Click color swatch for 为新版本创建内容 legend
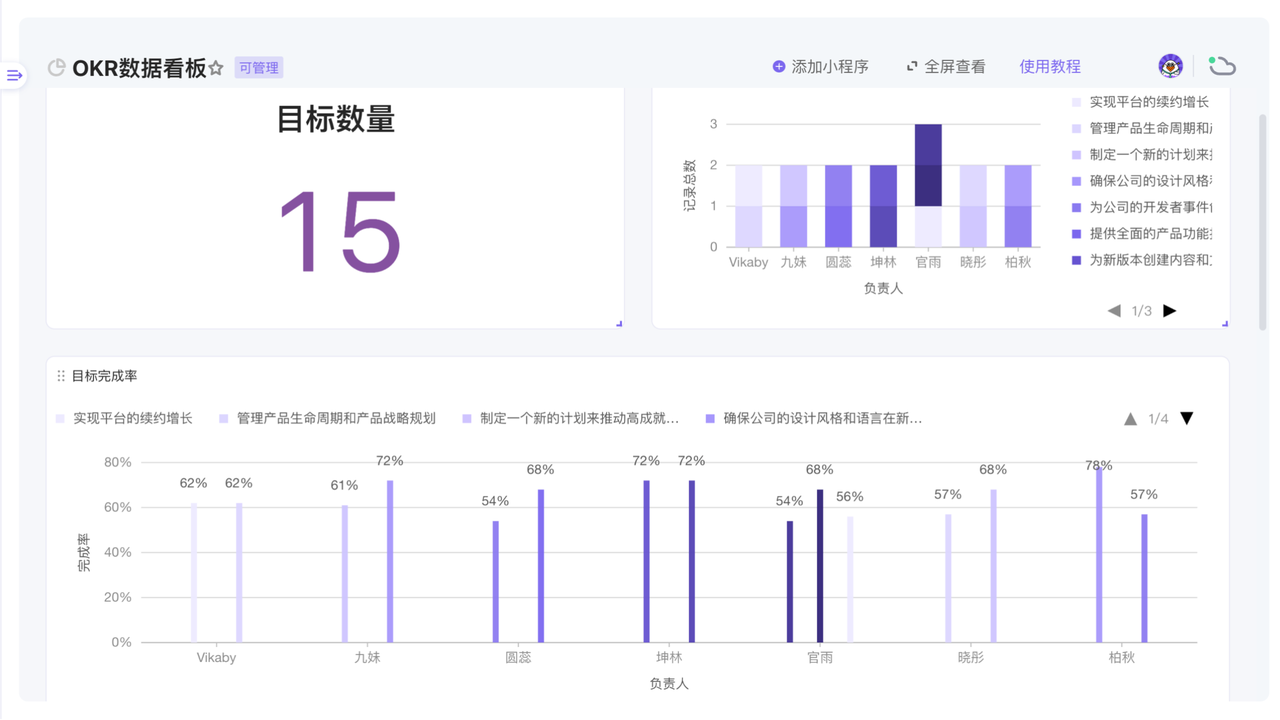 click(x=1077, y=260)
